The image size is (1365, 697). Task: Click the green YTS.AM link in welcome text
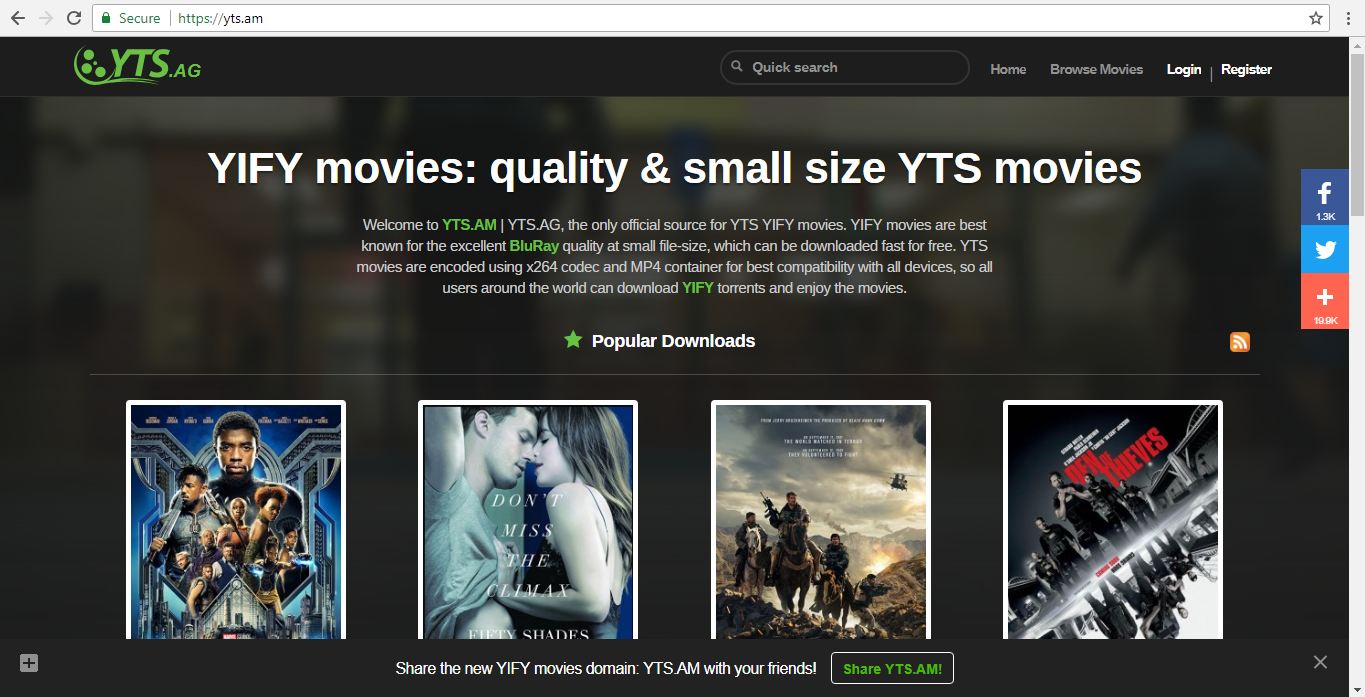[x=469, y=225]
